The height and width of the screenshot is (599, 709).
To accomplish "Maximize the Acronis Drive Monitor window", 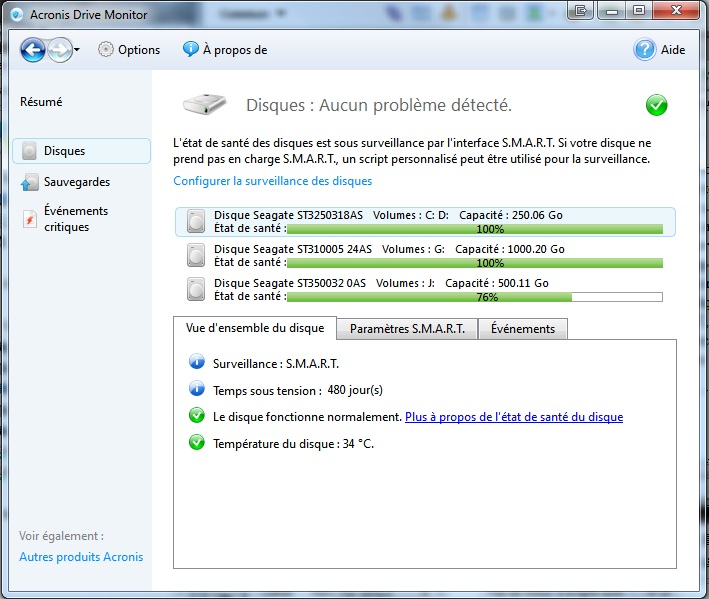I will click(639, 10).
